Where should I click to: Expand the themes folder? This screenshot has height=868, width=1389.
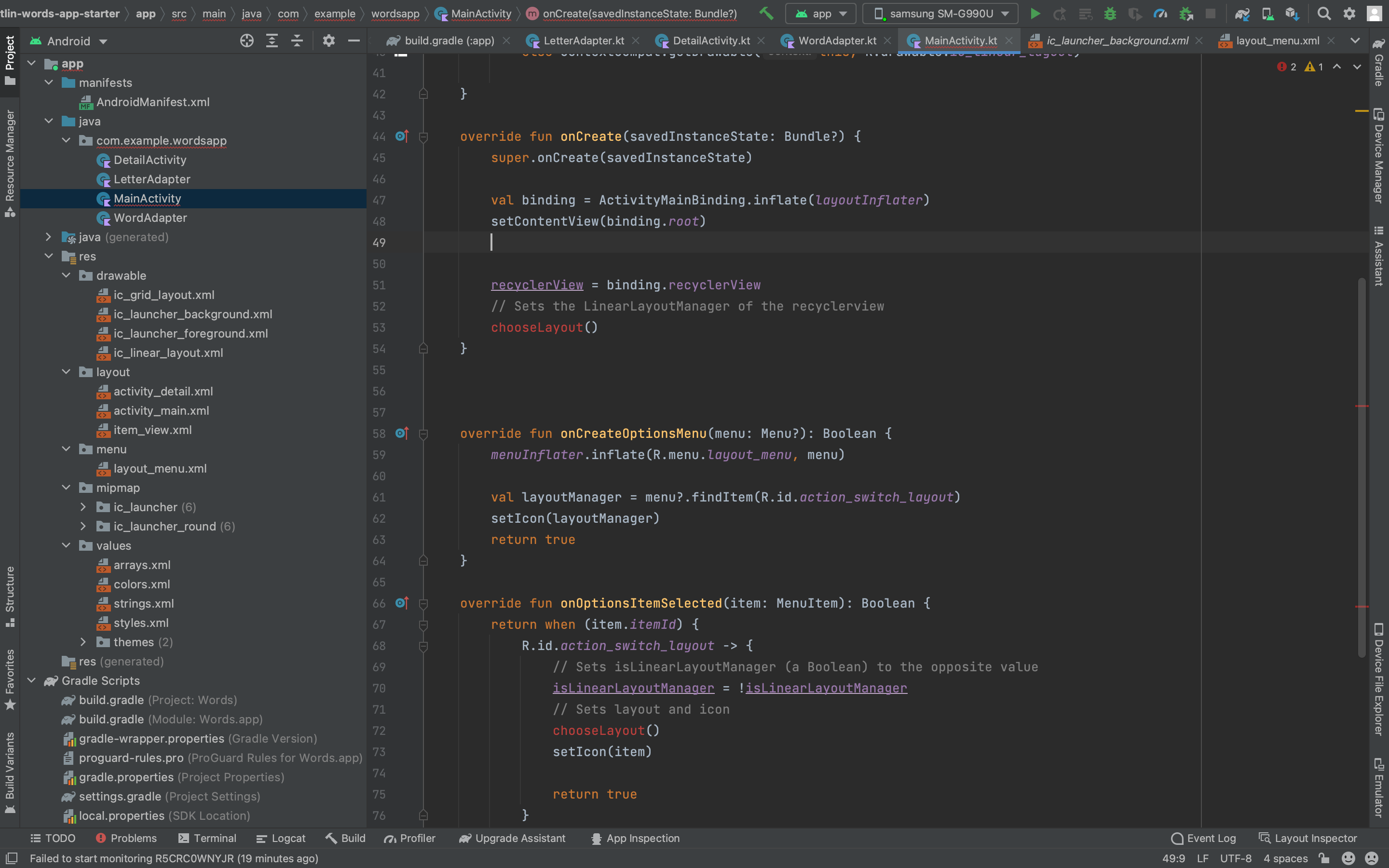click(83, 642)
